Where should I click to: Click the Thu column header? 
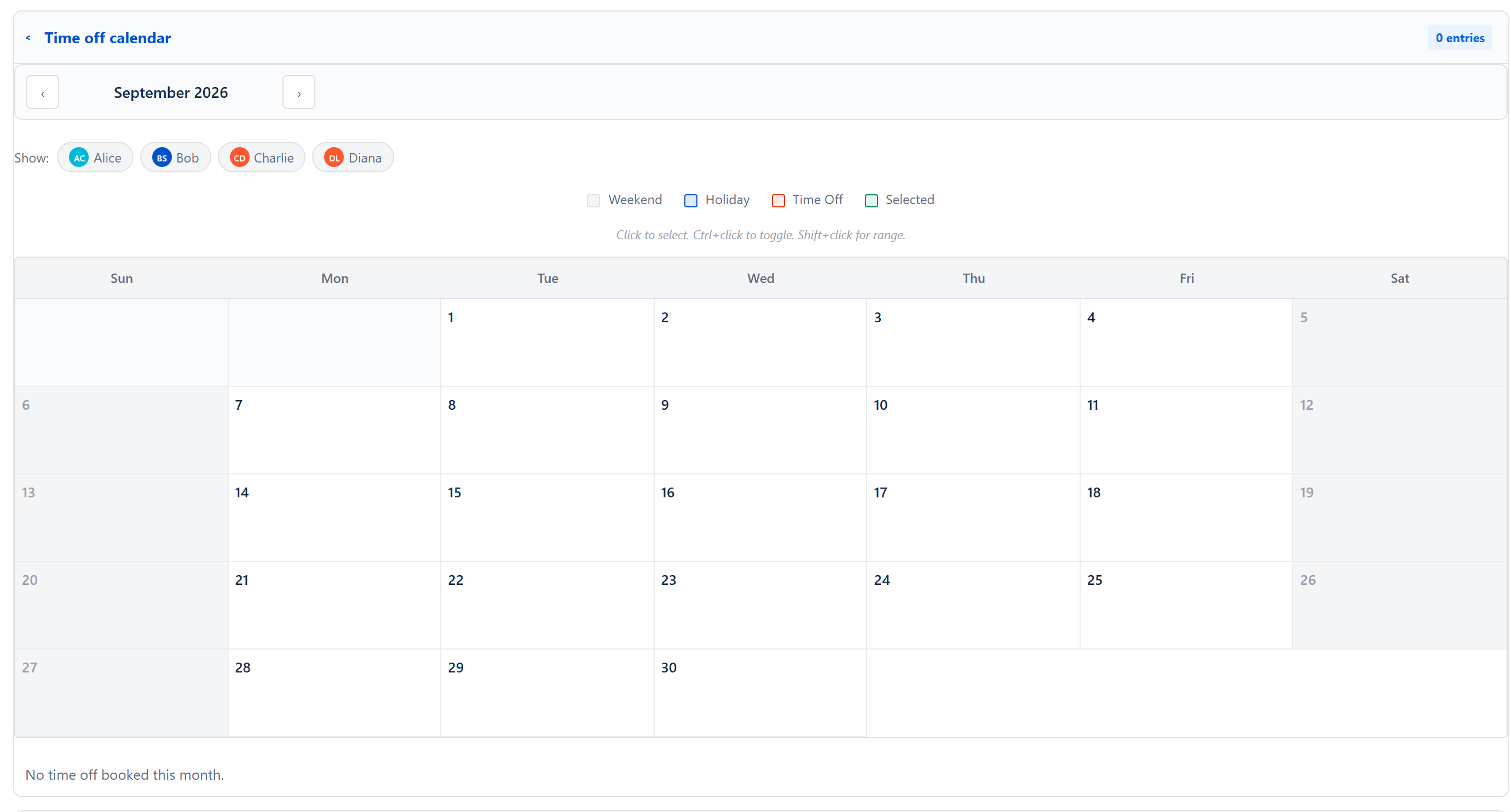[x=973, y=279]
